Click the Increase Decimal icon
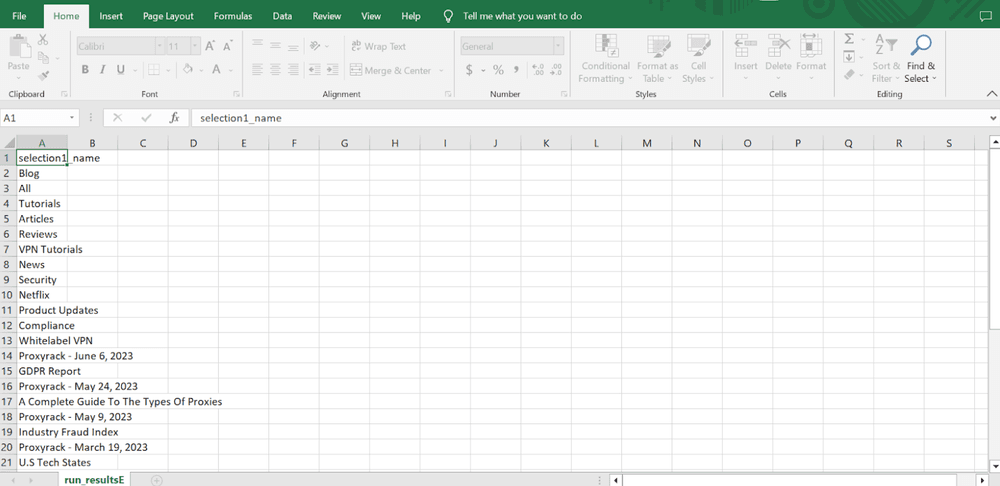Viewport: 1000px width, 486px height. [538, 70]
